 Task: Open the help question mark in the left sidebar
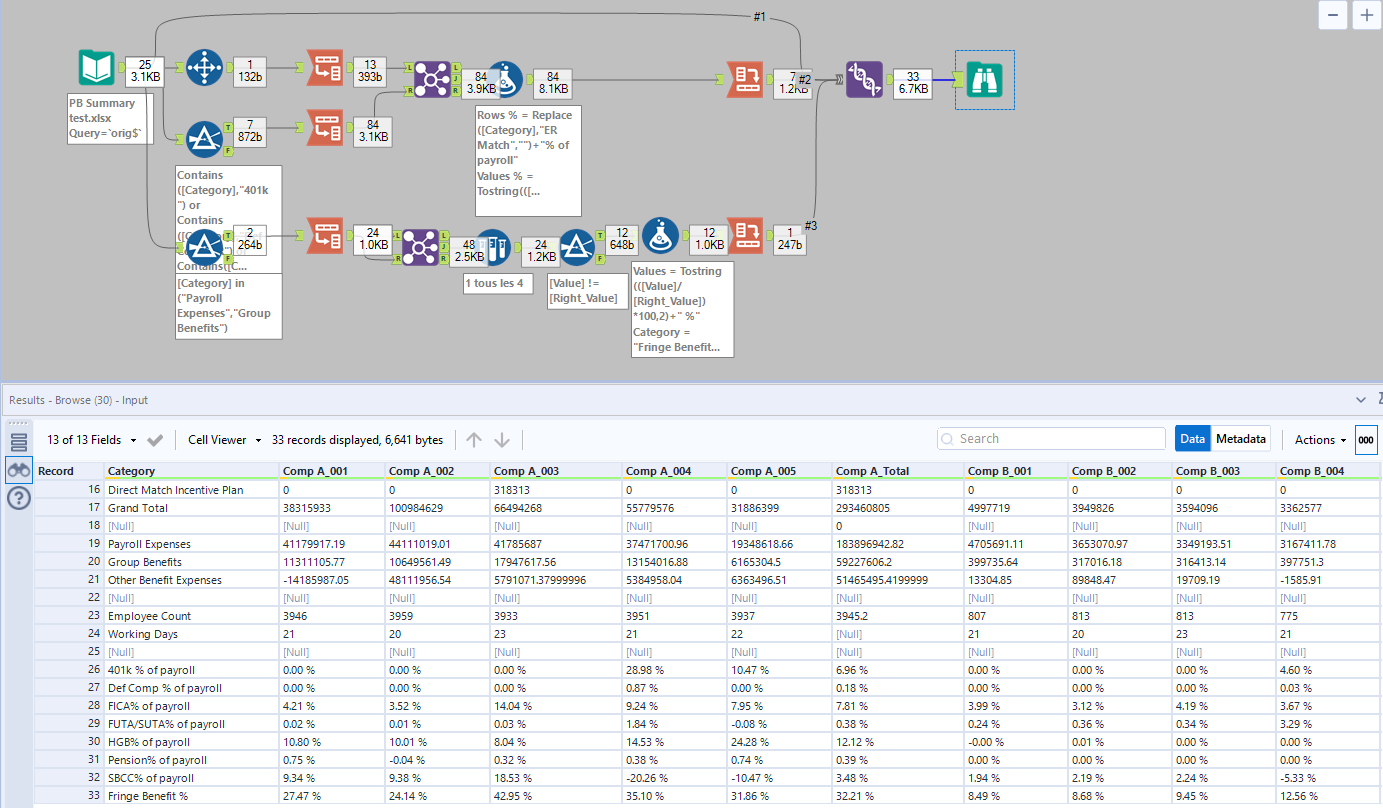pos(18,498)
